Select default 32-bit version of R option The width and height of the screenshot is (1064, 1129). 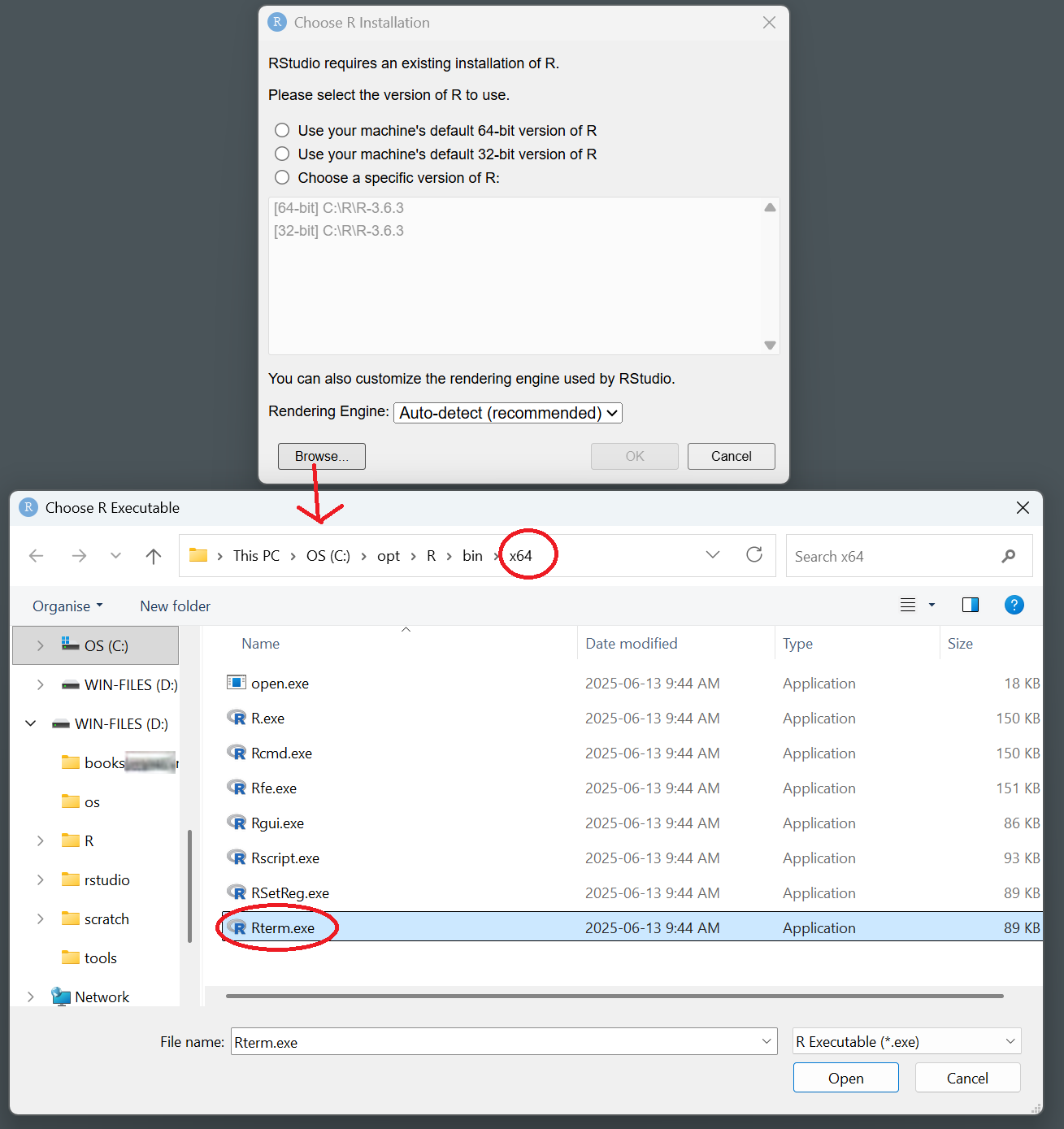(x=282, y=154)
